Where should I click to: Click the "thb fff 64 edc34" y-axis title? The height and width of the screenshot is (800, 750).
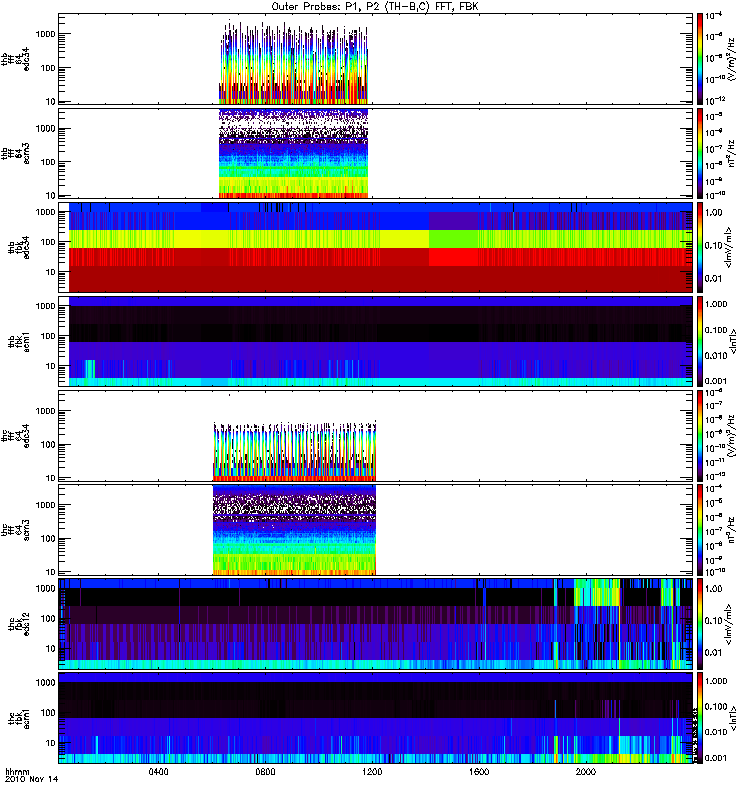click(x=16, y=59)
